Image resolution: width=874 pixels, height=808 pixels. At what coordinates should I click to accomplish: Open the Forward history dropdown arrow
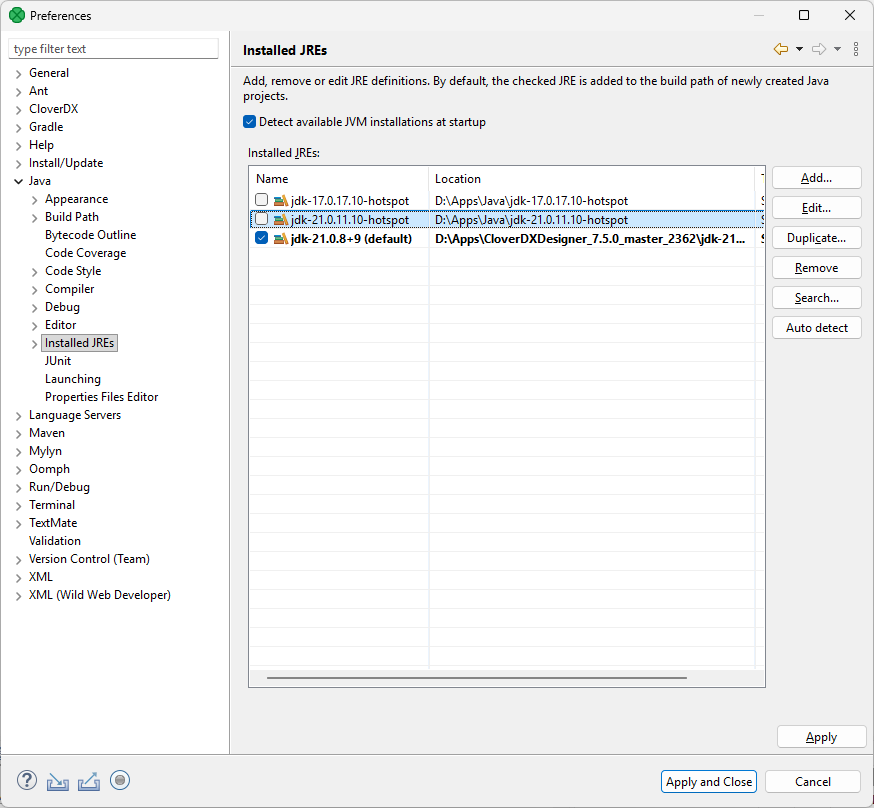(x=837, y=49)
